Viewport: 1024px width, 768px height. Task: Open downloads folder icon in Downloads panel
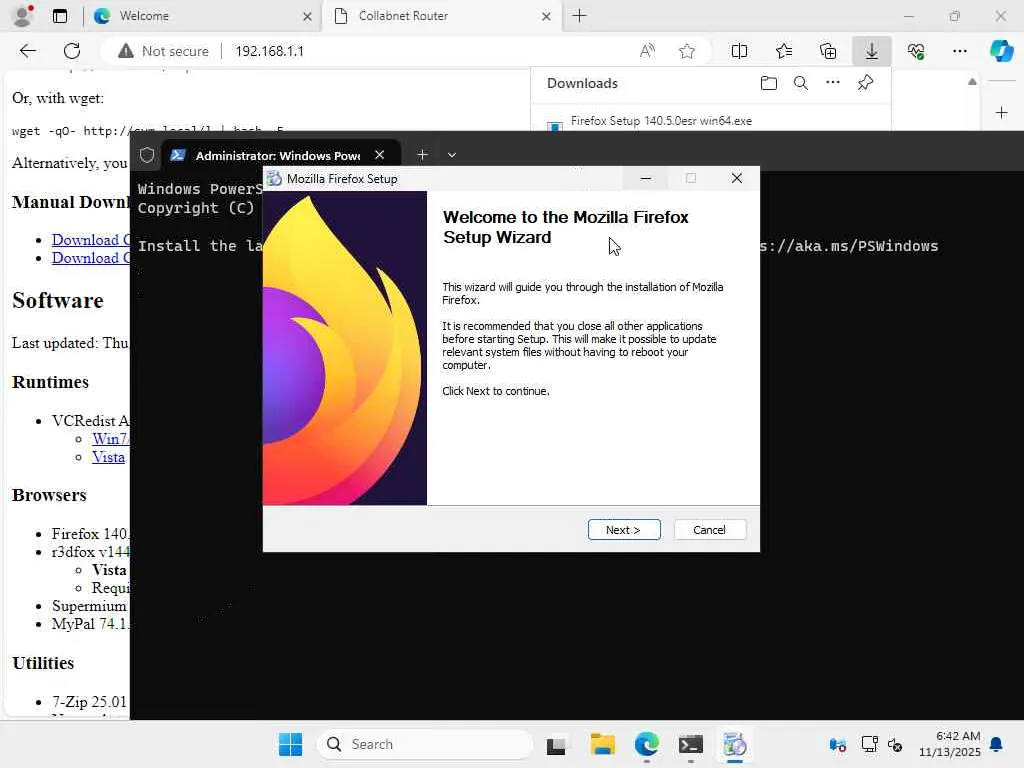(769, 83)
